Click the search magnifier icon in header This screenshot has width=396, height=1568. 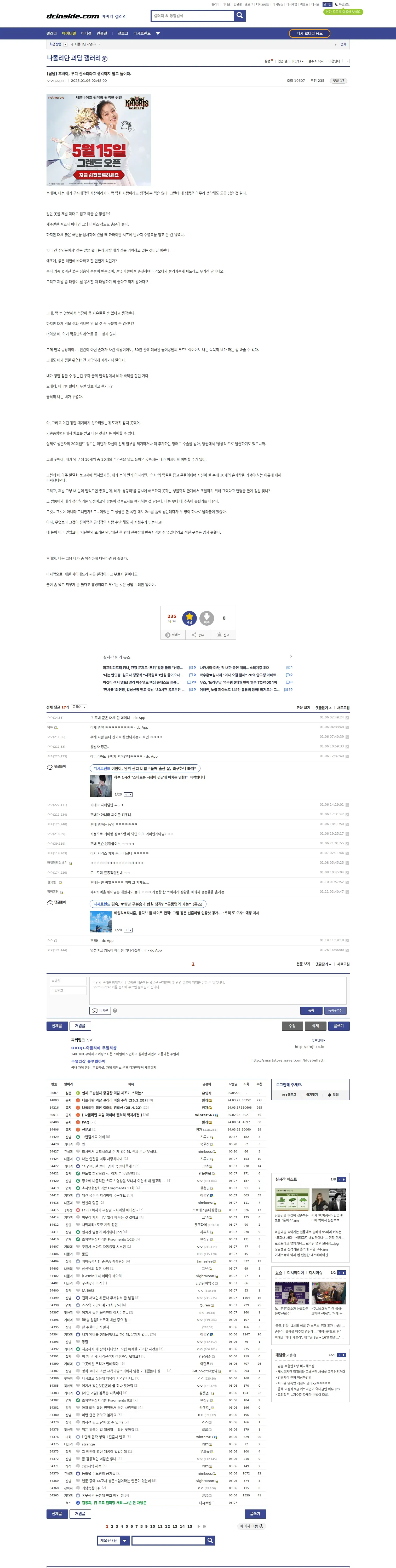coord(240,16)
